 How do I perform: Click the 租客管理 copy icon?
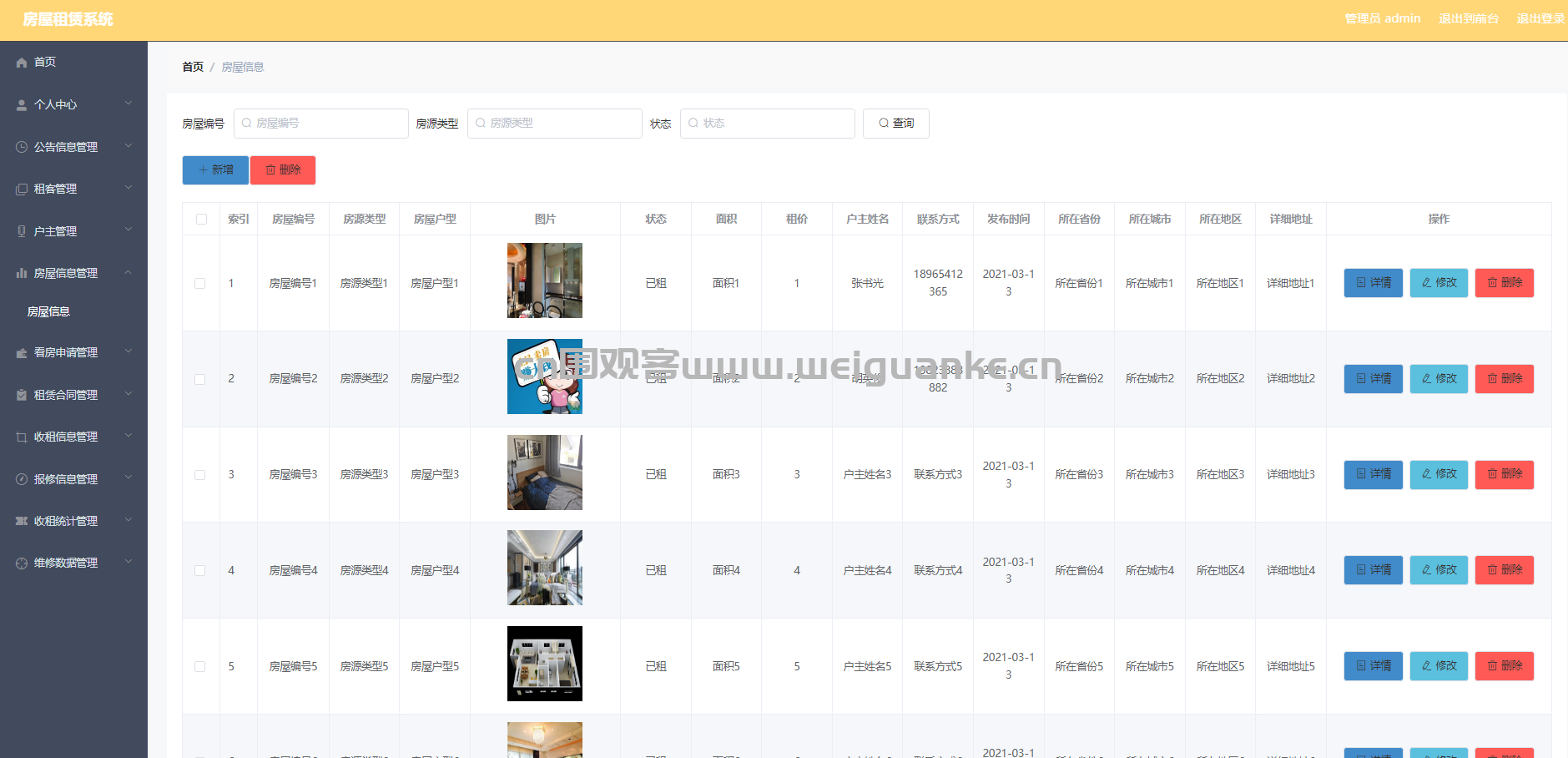[x=22, y=189]
